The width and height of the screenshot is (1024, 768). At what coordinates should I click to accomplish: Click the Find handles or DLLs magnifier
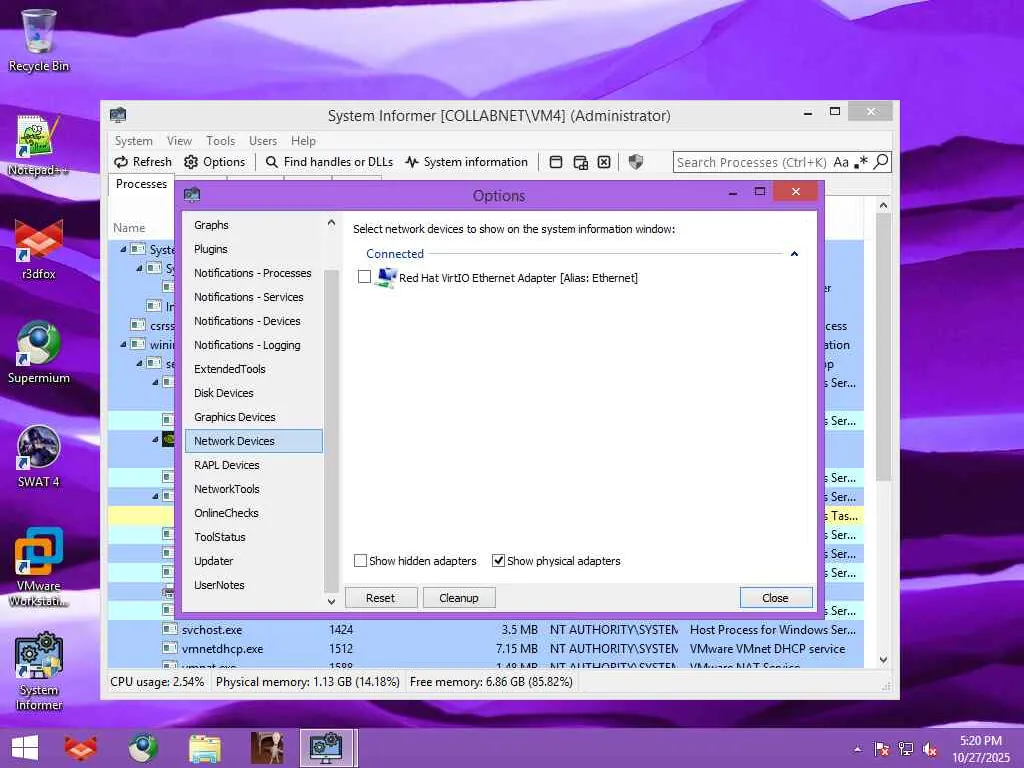tap(272, 162)
